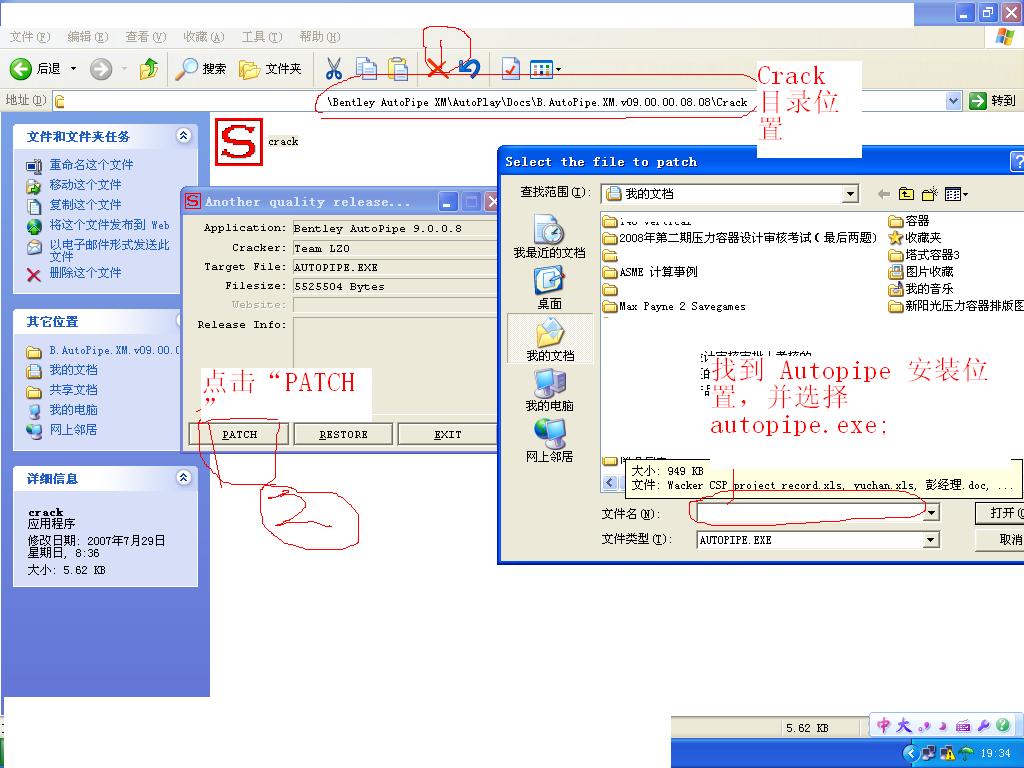Open the Back button history dropdown arrow
The image size is (1024, 768).
(x=73, y=69)
